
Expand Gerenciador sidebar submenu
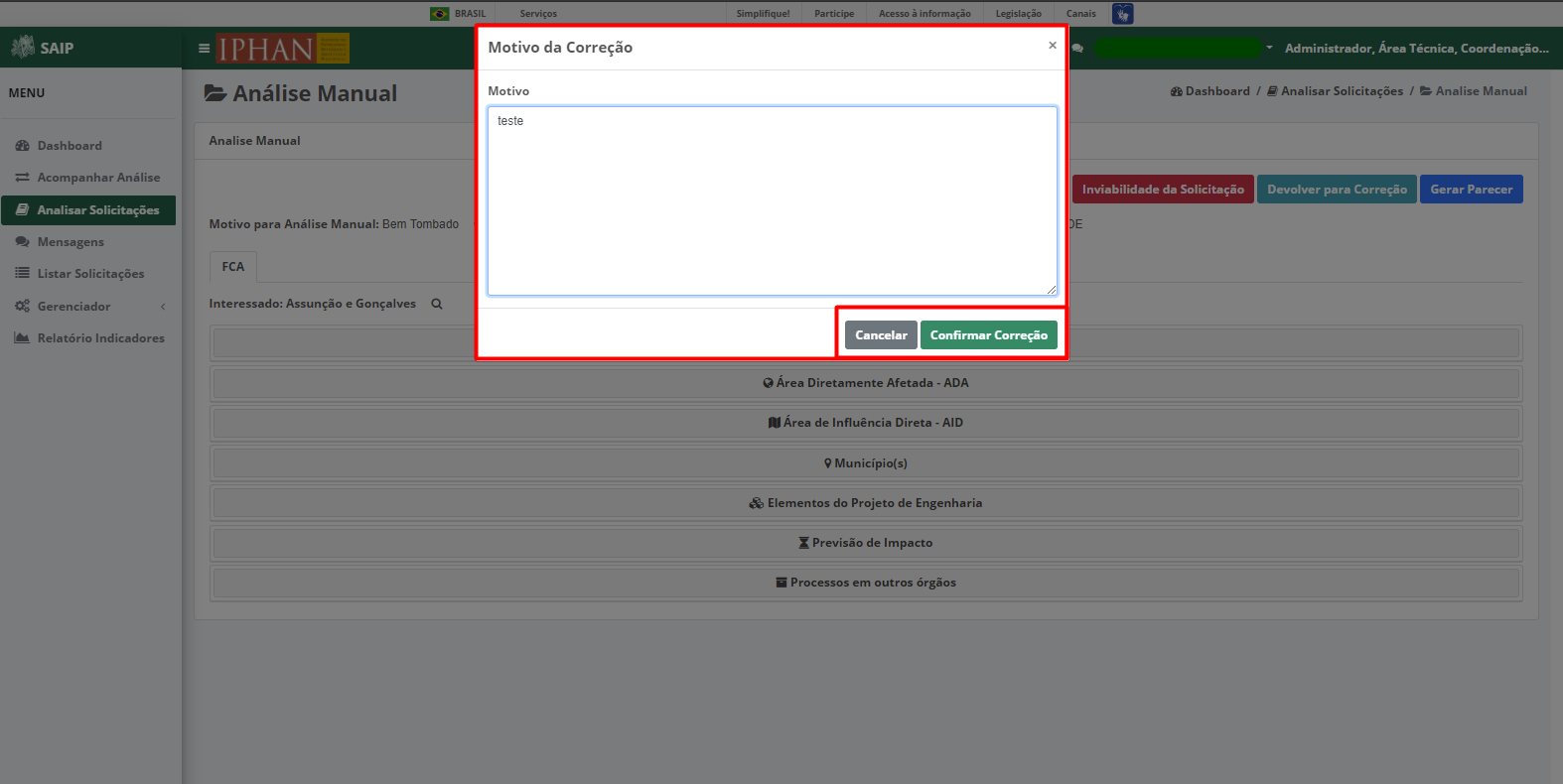pos(88,307)
